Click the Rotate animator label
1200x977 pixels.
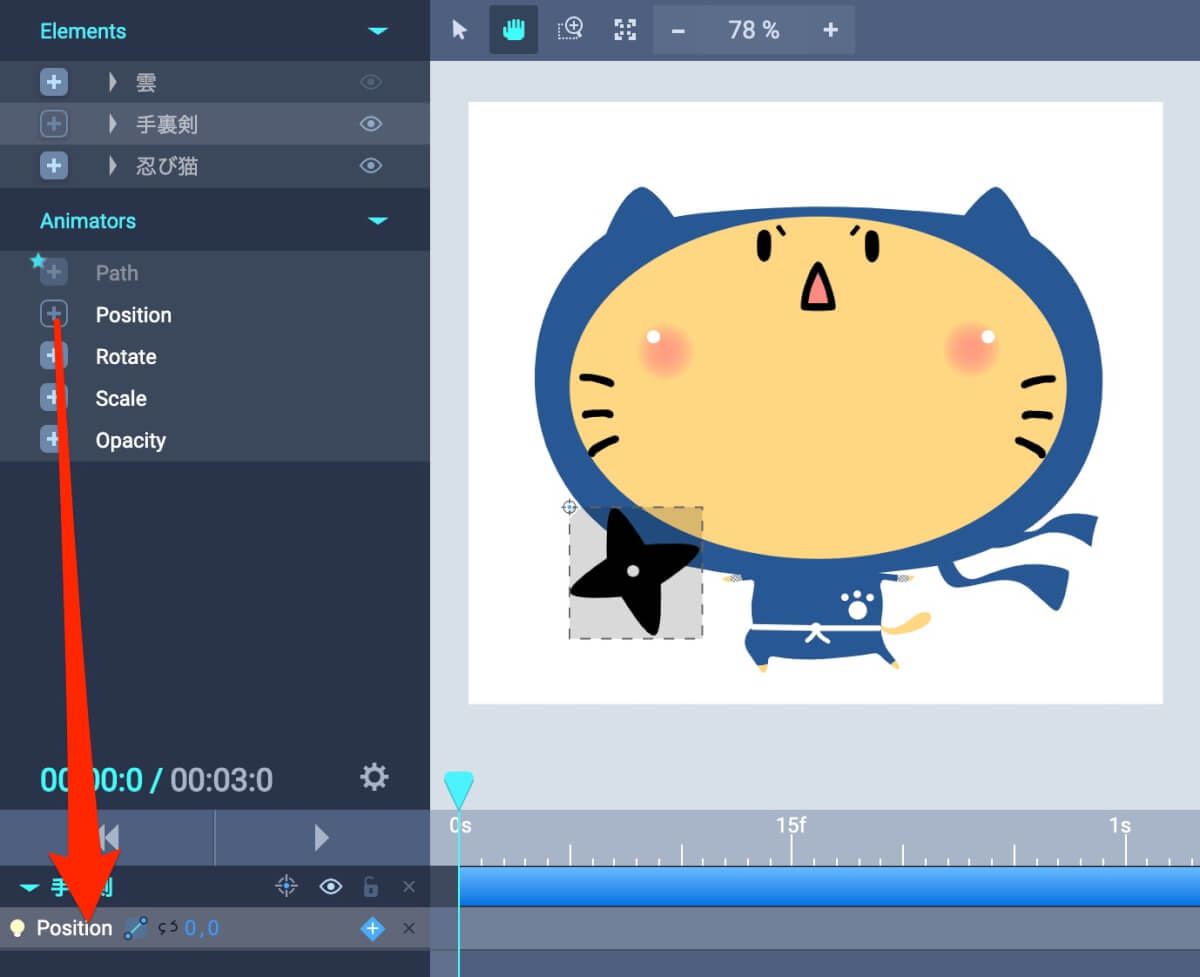click(x=126, y=357)
